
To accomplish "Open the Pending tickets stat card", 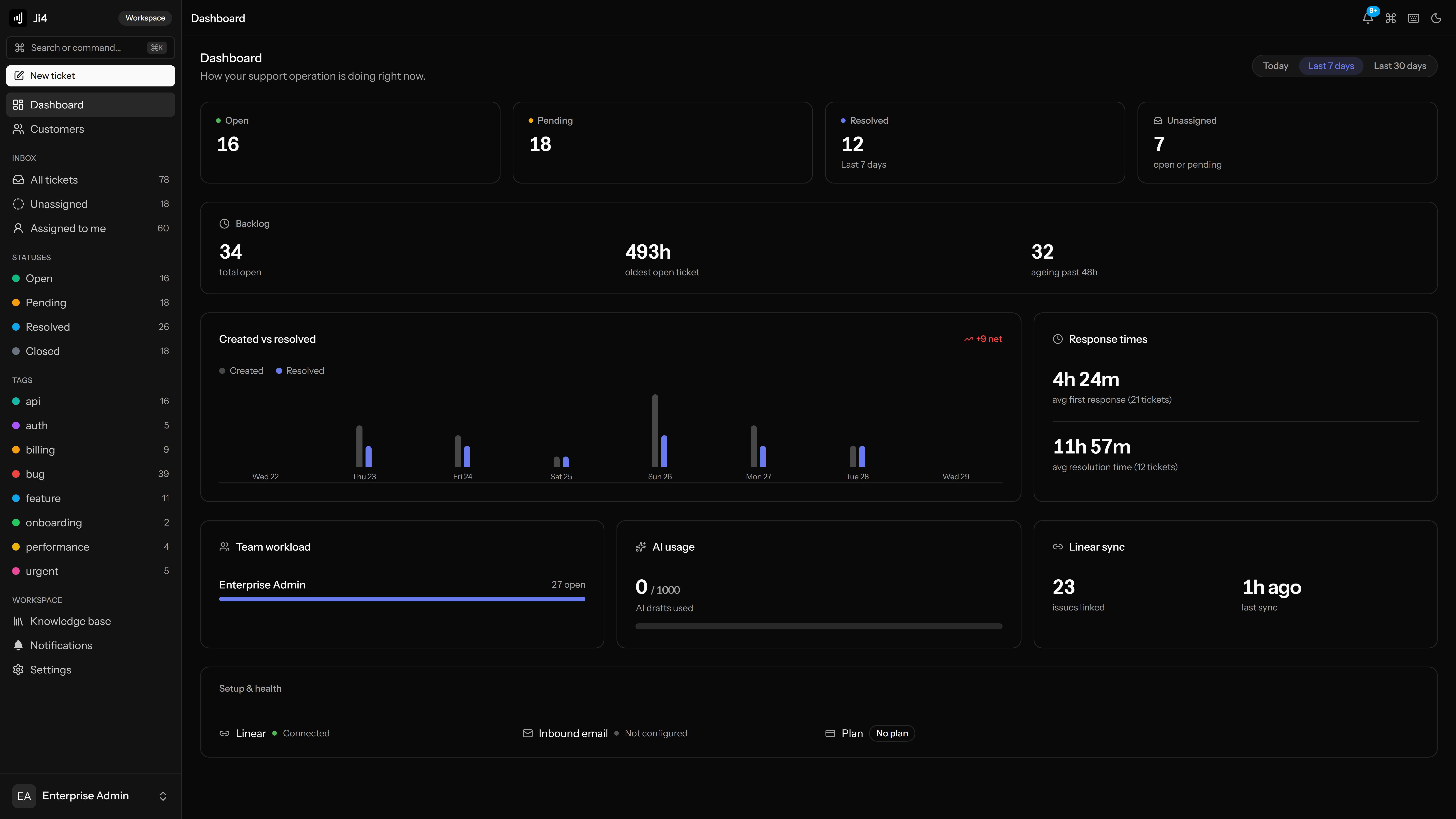I will pyautogui.click(x=662, y=142).
